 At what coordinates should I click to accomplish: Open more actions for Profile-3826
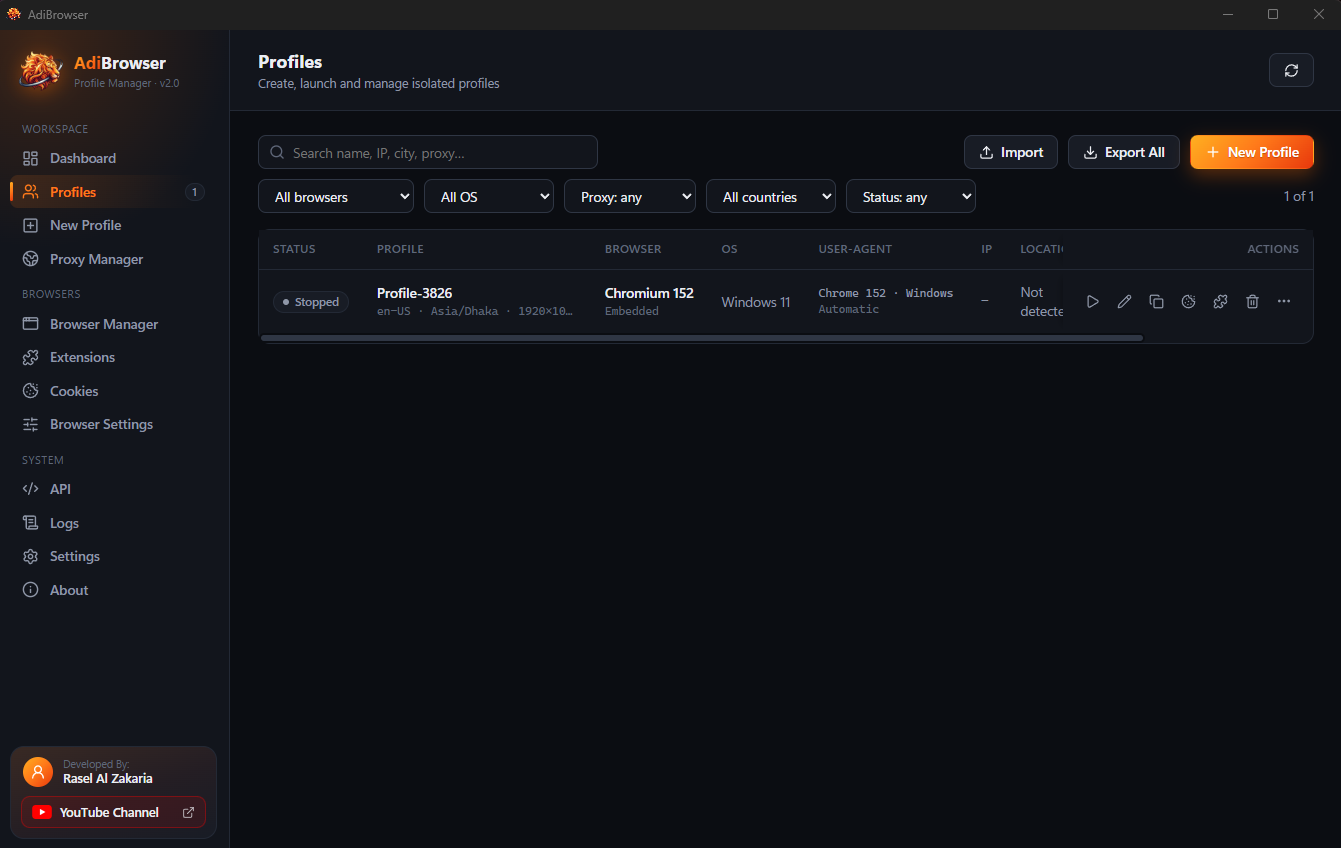(1284, 301)
